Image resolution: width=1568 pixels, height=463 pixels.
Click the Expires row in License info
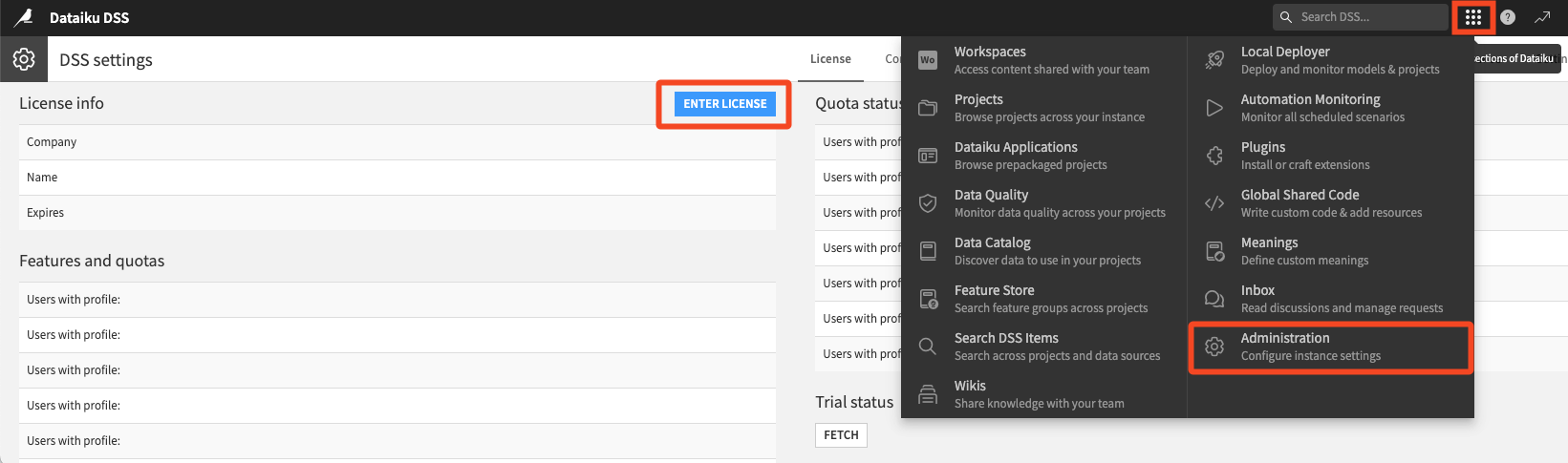(x=397, y=213)
